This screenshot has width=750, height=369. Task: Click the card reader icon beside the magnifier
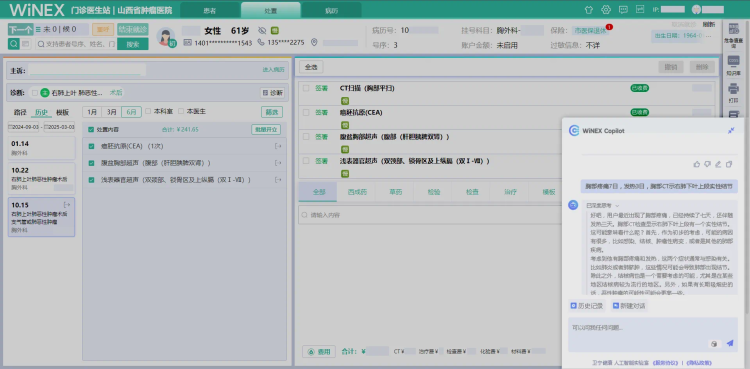coord(26,44)
